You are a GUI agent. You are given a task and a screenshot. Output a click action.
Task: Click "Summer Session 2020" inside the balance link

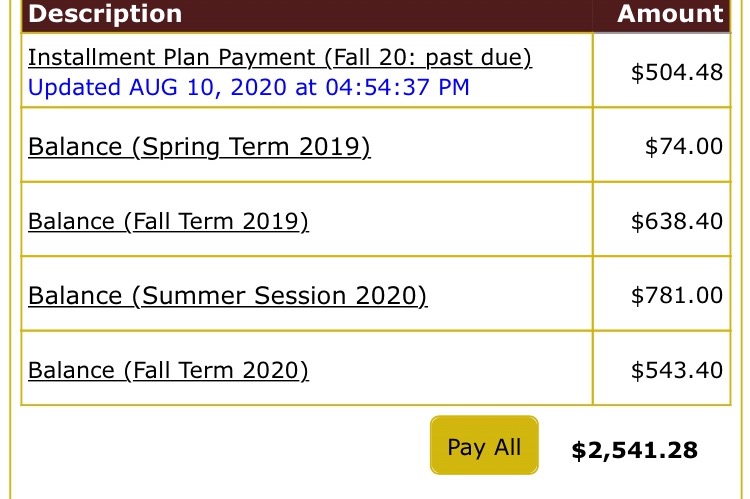(280, 296)
